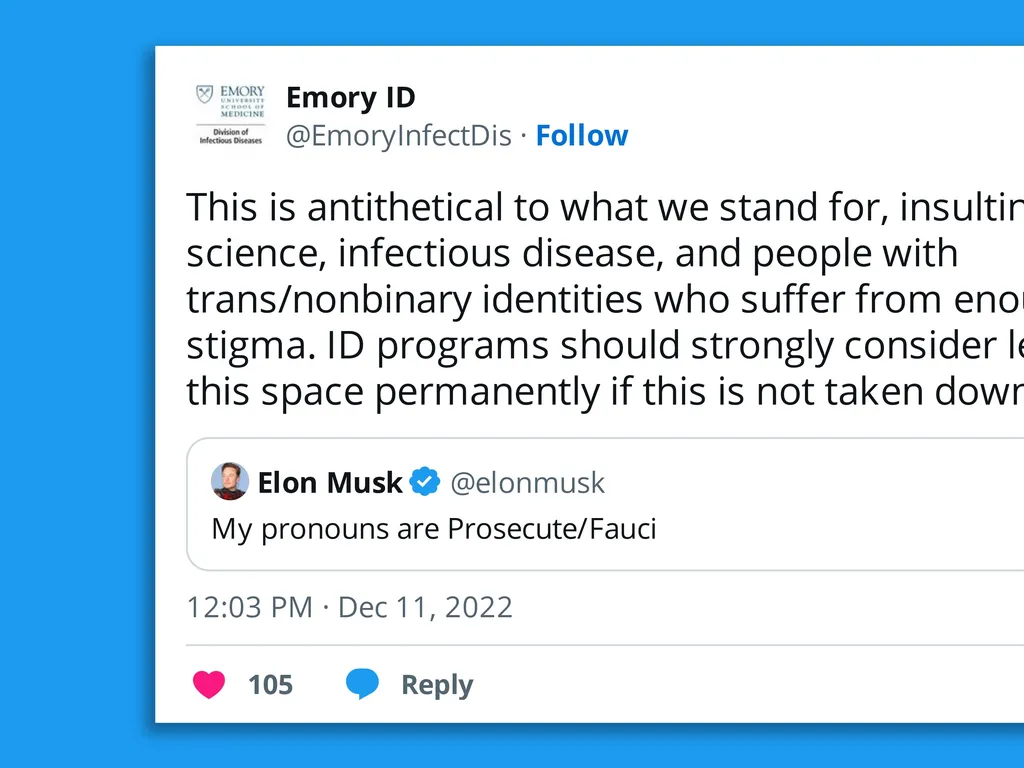The width and height of the screenshot is (1024, 768).
Task: Click Elon Musk's small avatar photo
Action: (230, 482)
